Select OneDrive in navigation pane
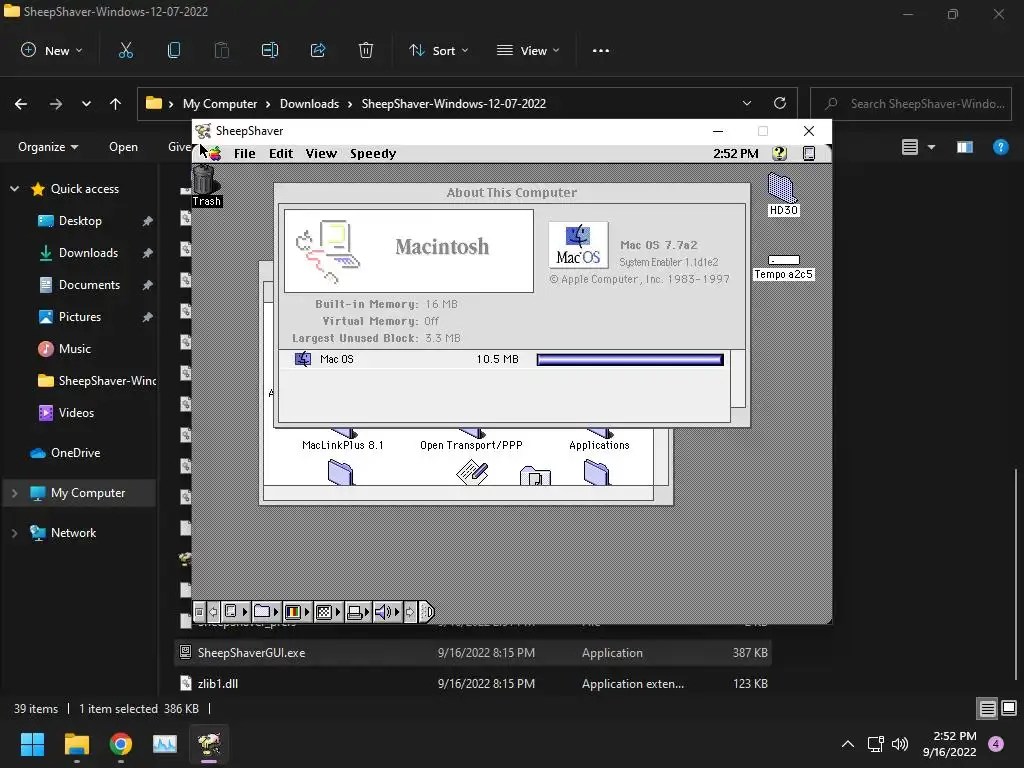This screenshot has width=1024, height=768. 76,453
